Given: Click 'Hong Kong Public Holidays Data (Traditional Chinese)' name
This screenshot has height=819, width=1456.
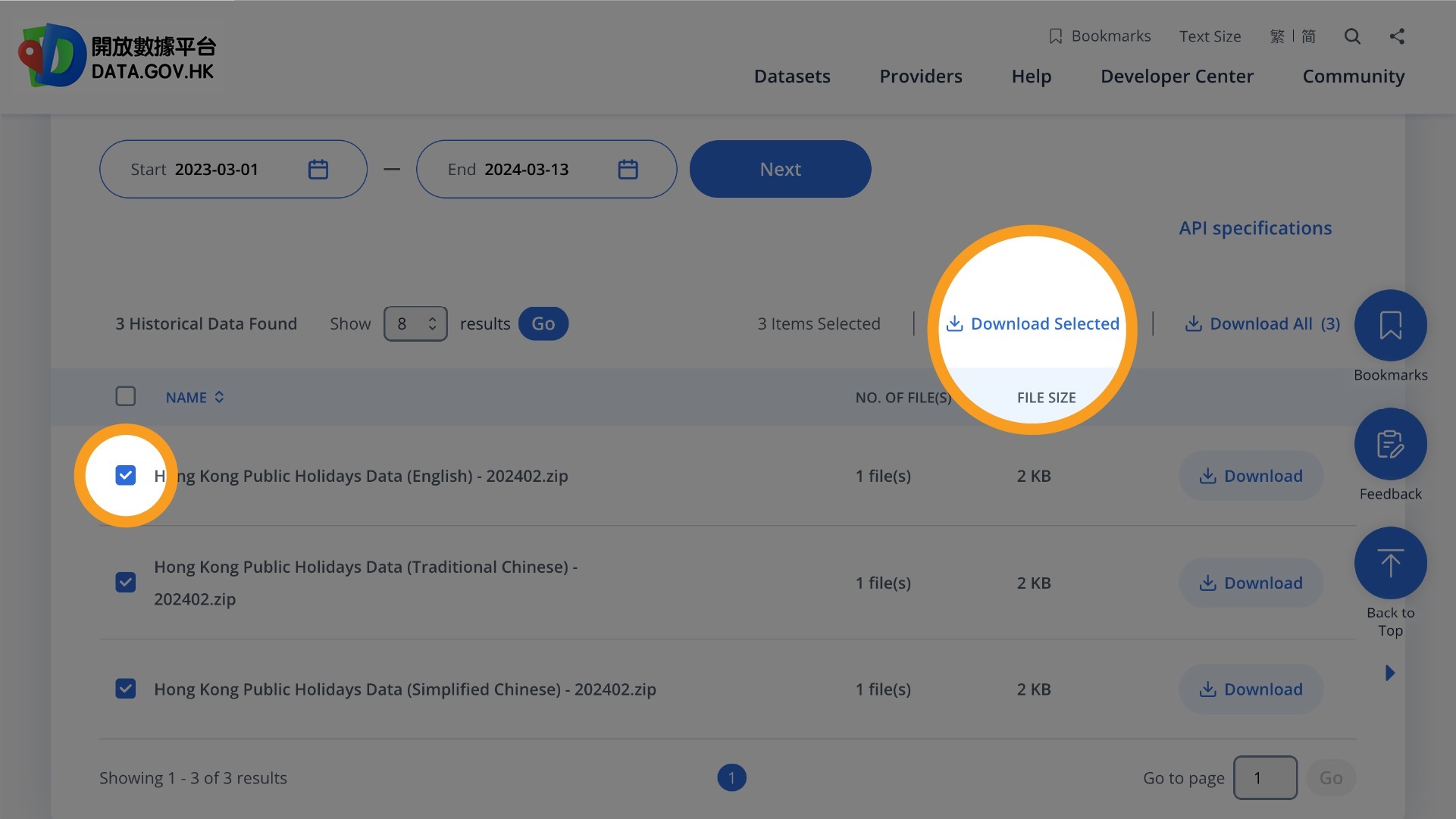Looking at the screenshot, I should [x=365, y=583].
